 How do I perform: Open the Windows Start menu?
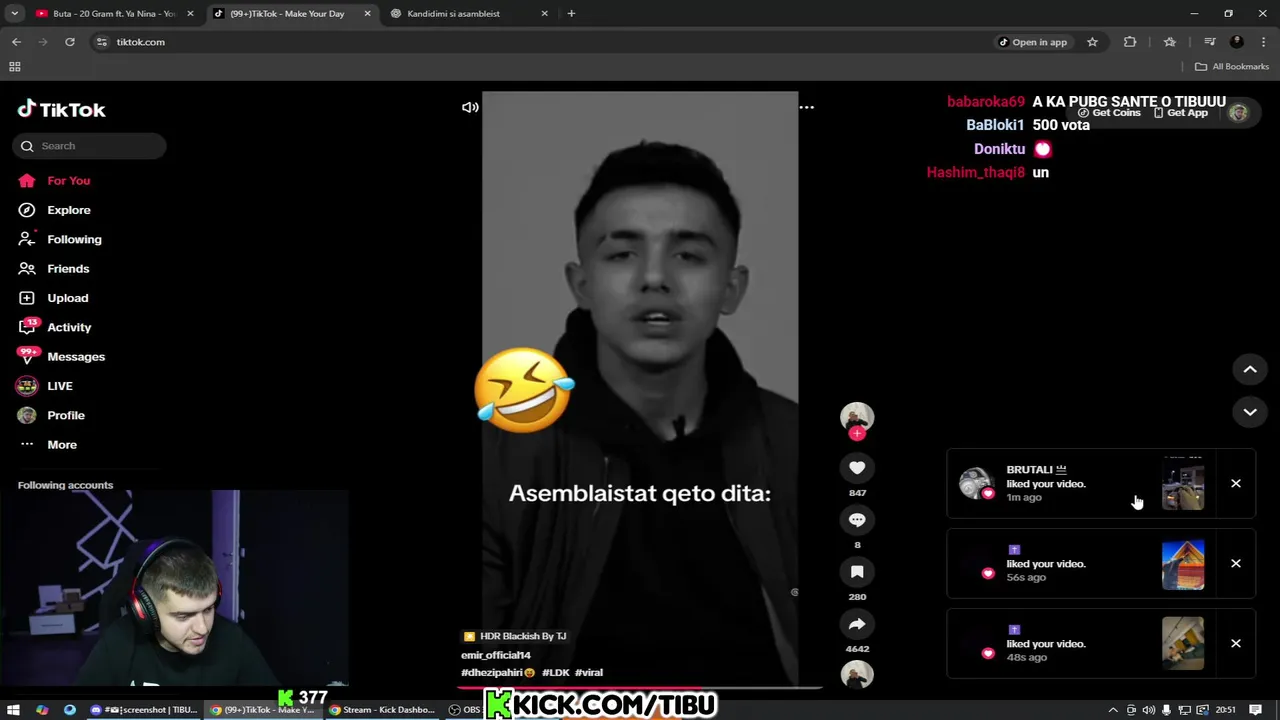click(x=14, y=710)
